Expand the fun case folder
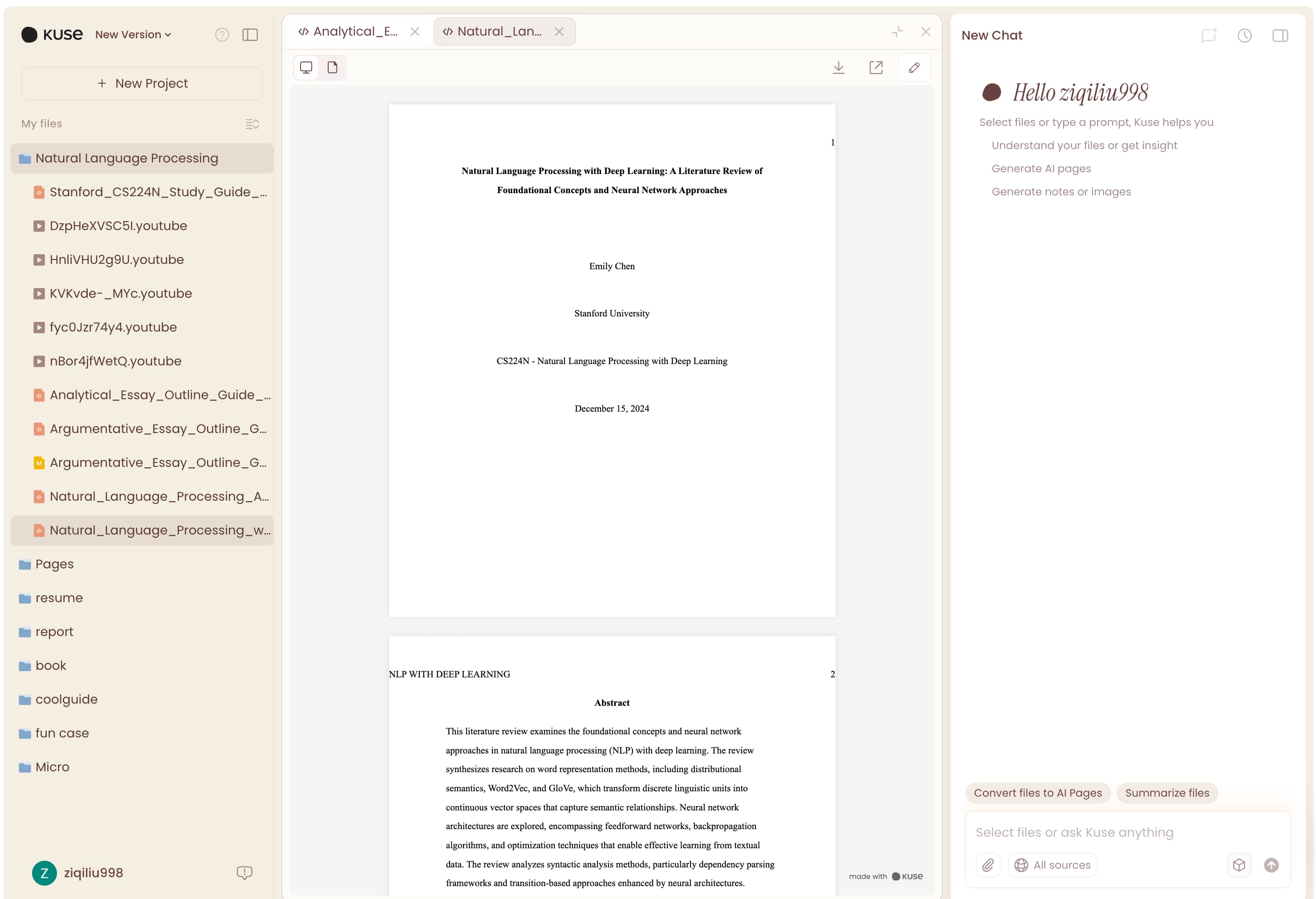 pyautogui.click(x=142, y=734)
